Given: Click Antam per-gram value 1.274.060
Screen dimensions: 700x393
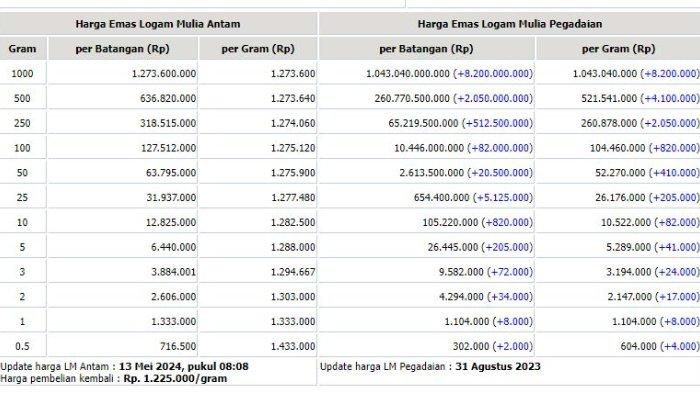Looking at the screenshot, I should [x=293, y=123].
